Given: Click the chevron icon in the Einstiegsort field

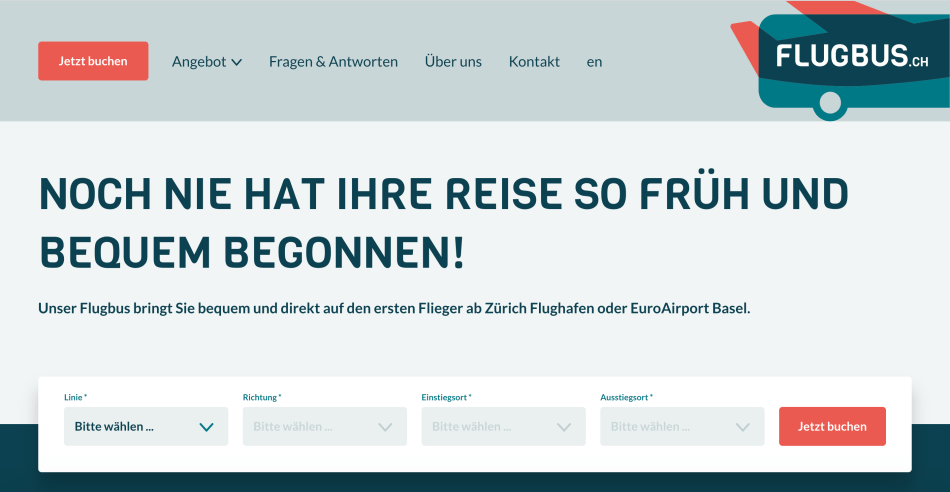Looking at the screenshot, I should coord(564,427).
